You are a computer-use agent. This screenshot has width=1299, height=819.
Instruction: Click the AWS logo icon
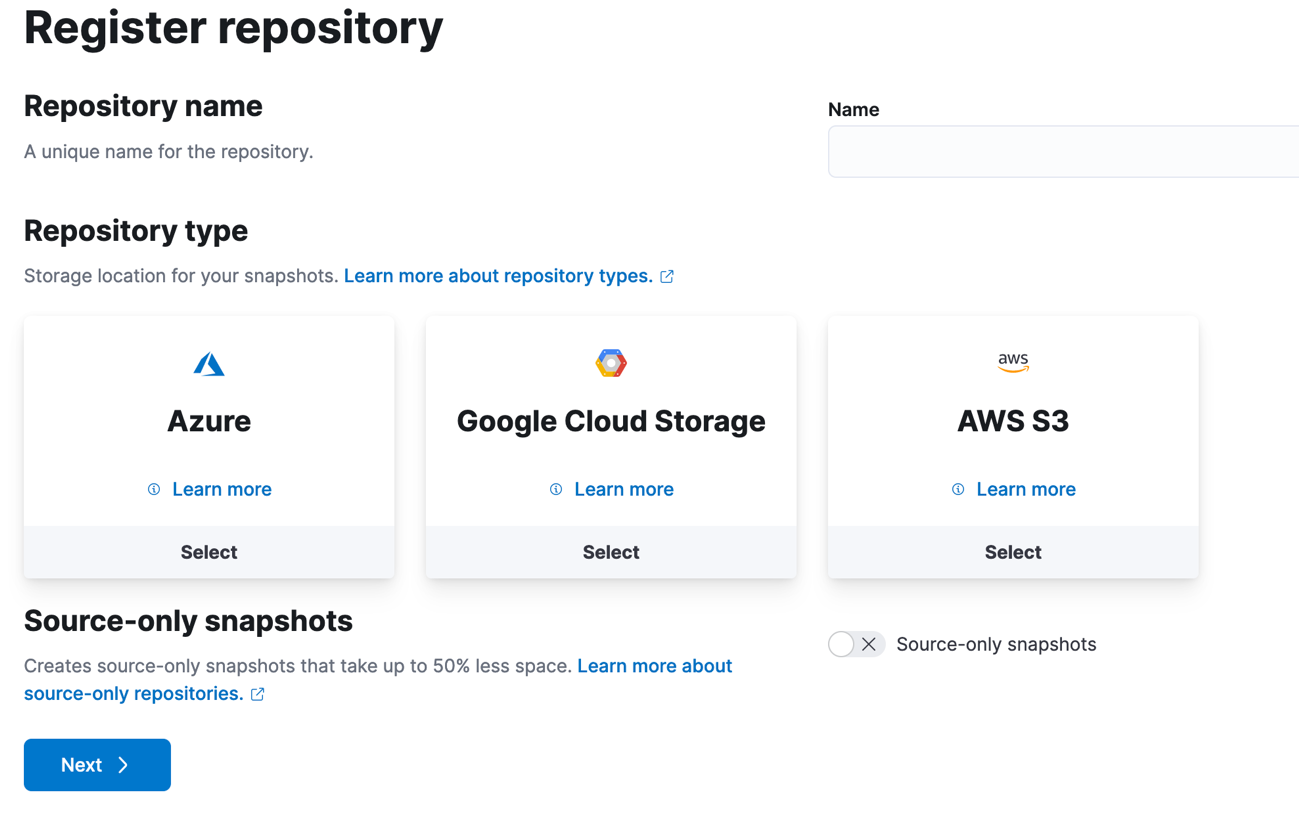[x=1013, y=363]
